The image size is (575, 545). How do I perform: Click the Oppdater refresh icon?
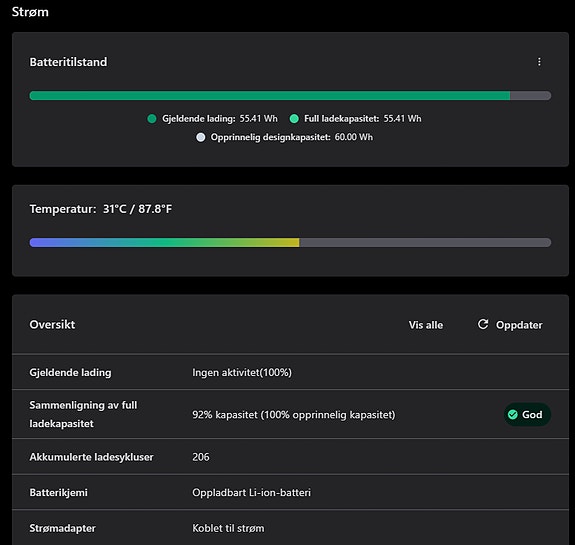(x=483, y=324)
